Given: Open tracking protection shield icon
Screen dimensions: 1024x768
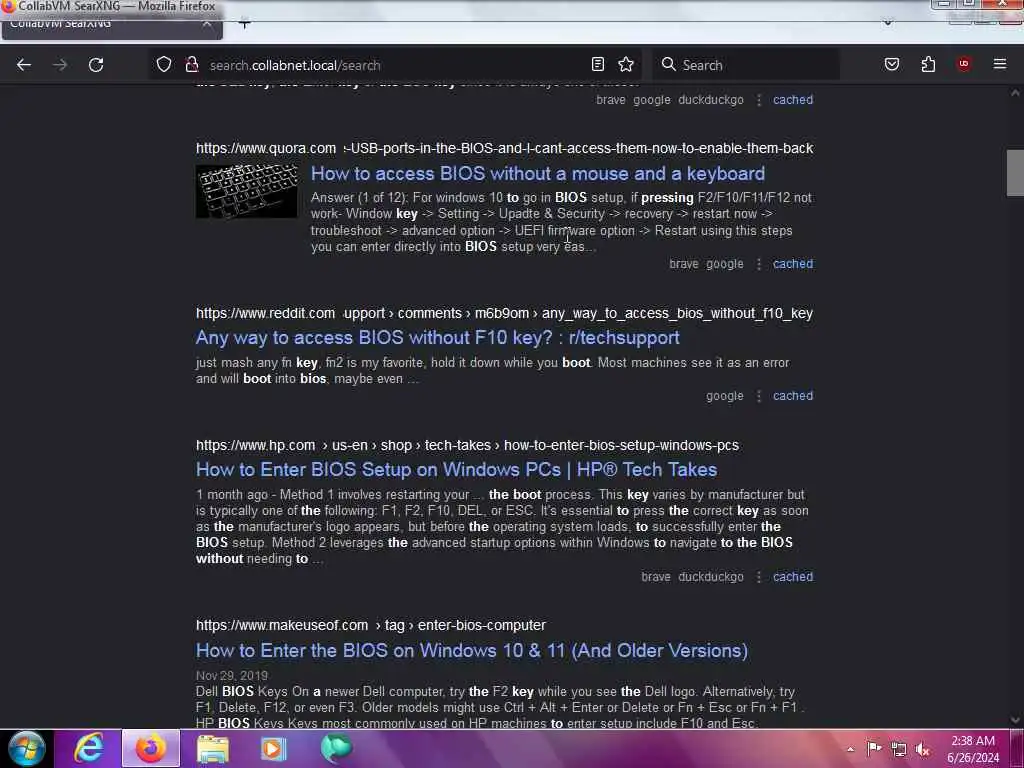Looking at the screenshot, I should [x=164, y=64].
